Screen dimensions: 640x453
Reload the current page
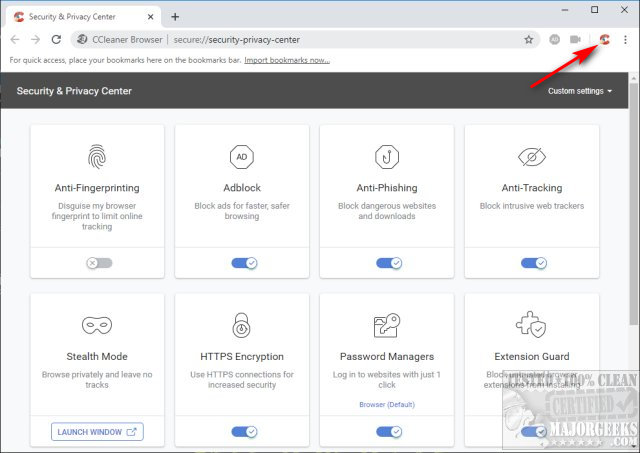[x=56, y=40]
